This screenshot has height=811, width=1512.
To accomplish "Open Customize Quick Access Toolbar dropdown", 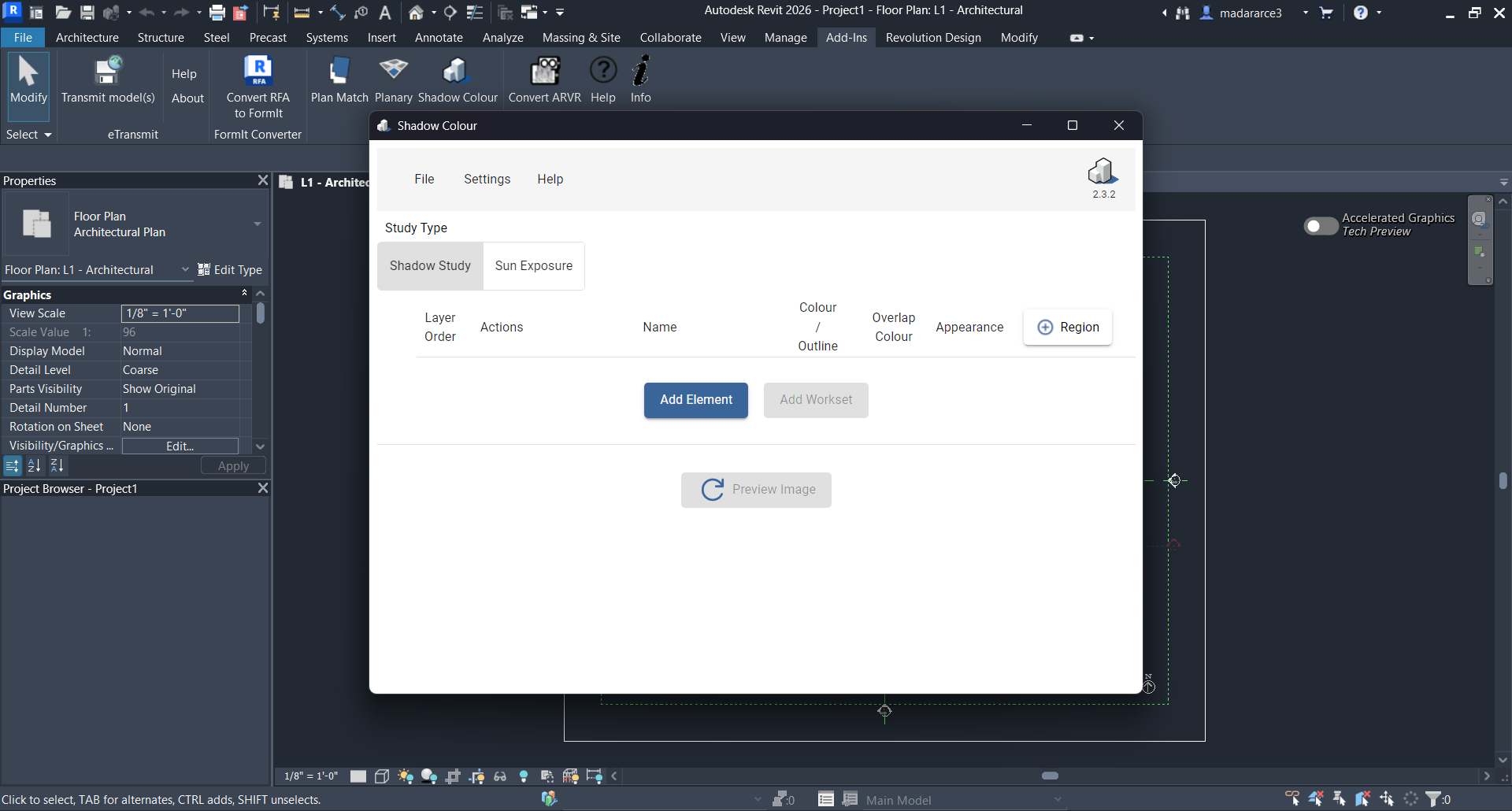I will click(x=560, y=13).
